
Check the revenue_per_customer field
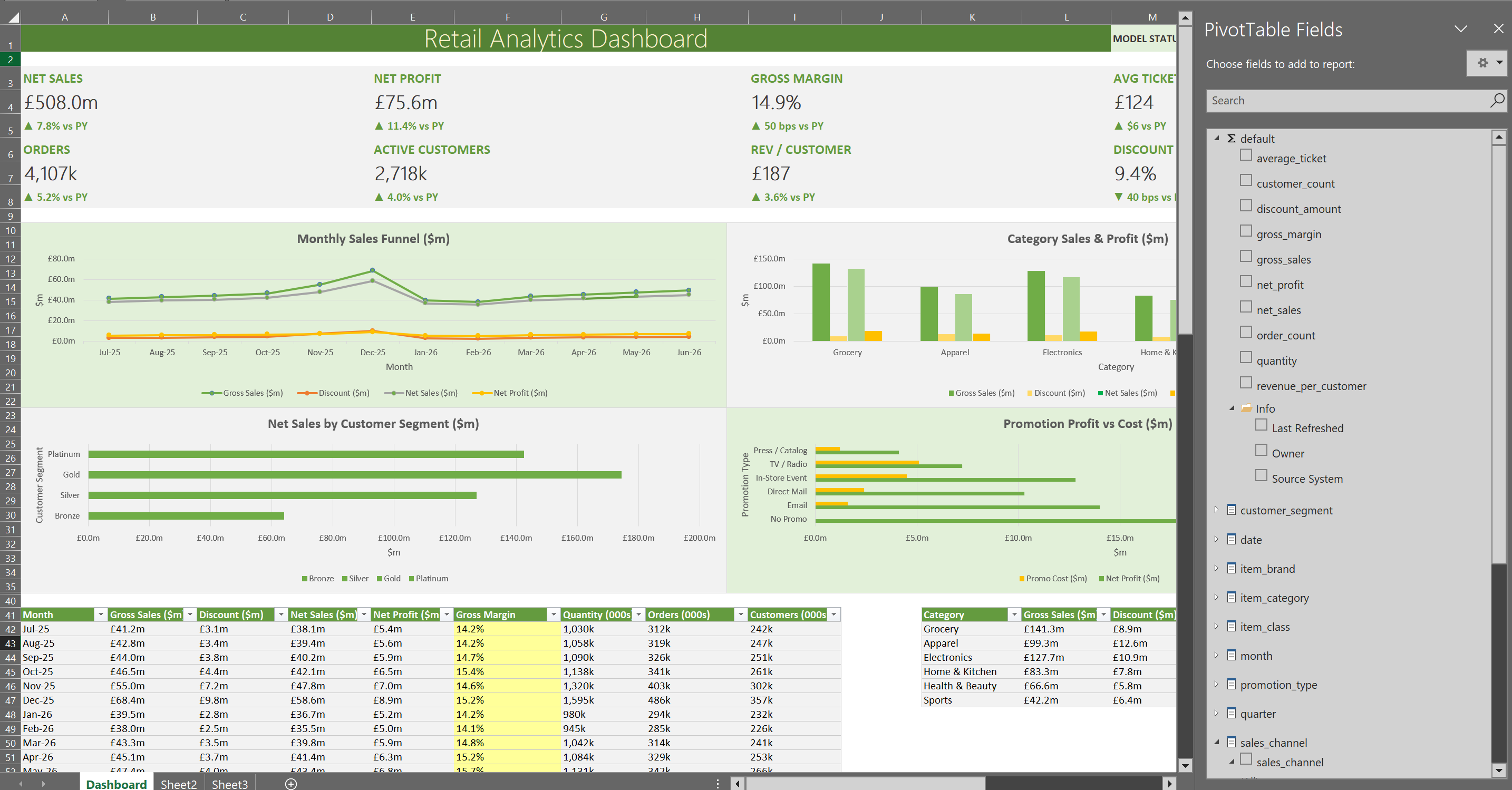pos(1246,383)
